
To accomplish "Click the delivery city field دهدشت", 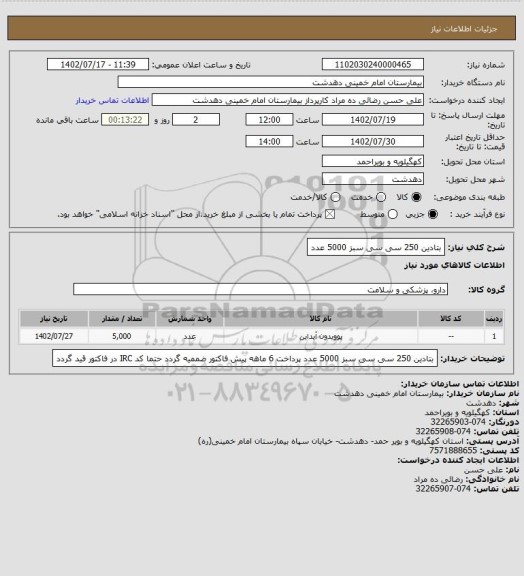I will (x=373, y=179).
